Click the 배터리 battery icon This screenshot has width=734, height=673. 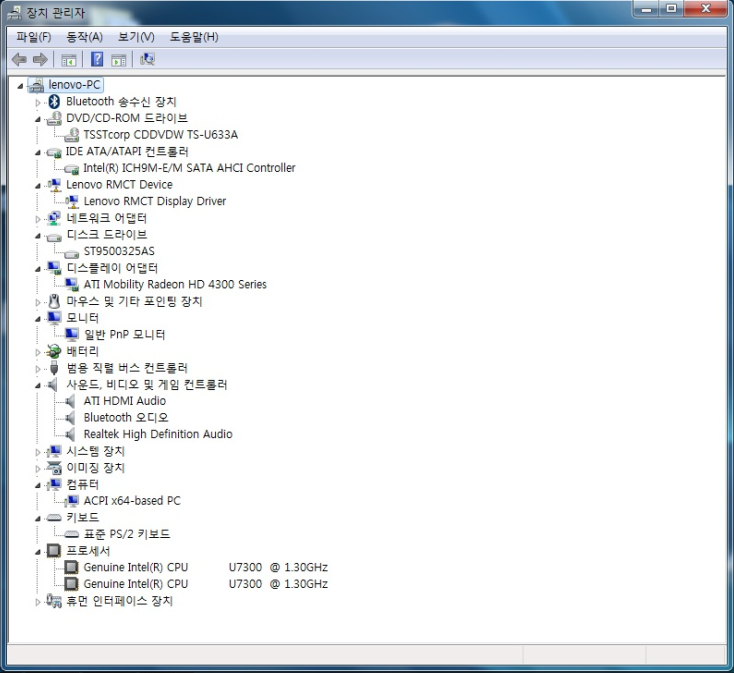pyautogui.click(x=54, y=351)
